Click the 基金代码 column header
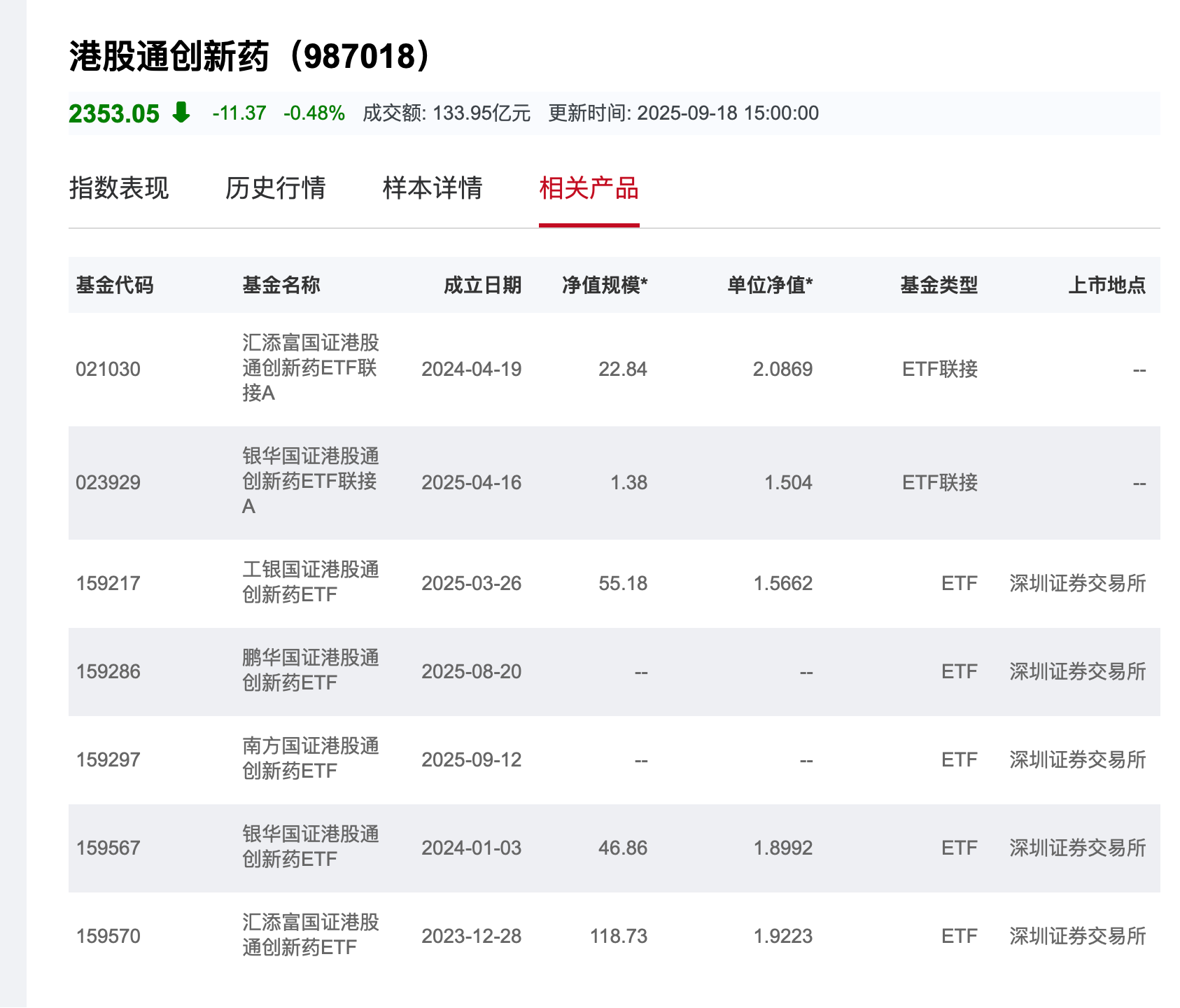This screenshot has height=1008, width=1180. coord(115,285)
